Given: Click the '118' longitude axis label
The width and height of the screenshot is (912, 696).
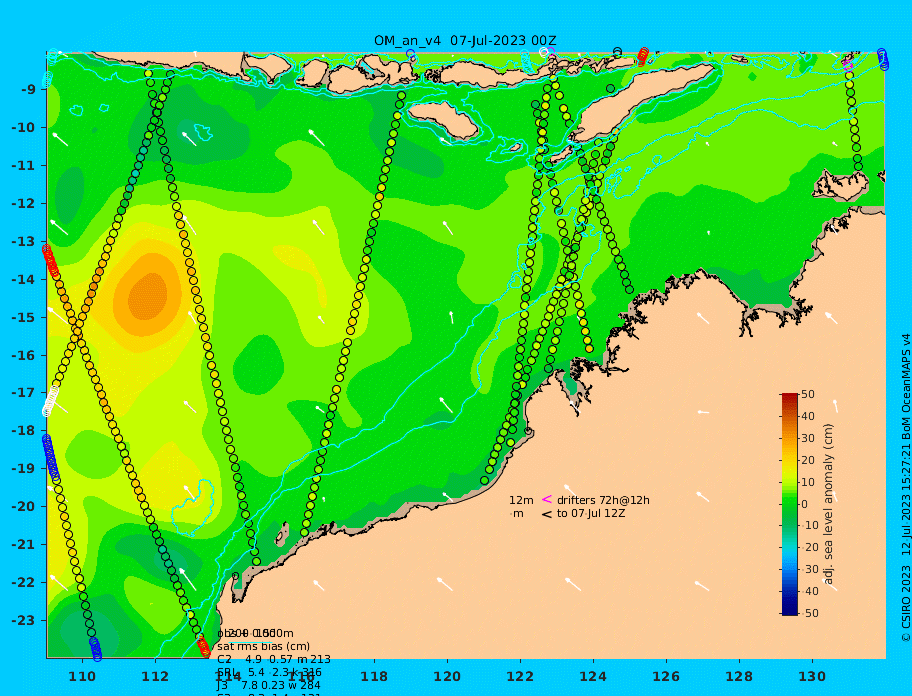Looking at the screenshot, I should point(374,677).
